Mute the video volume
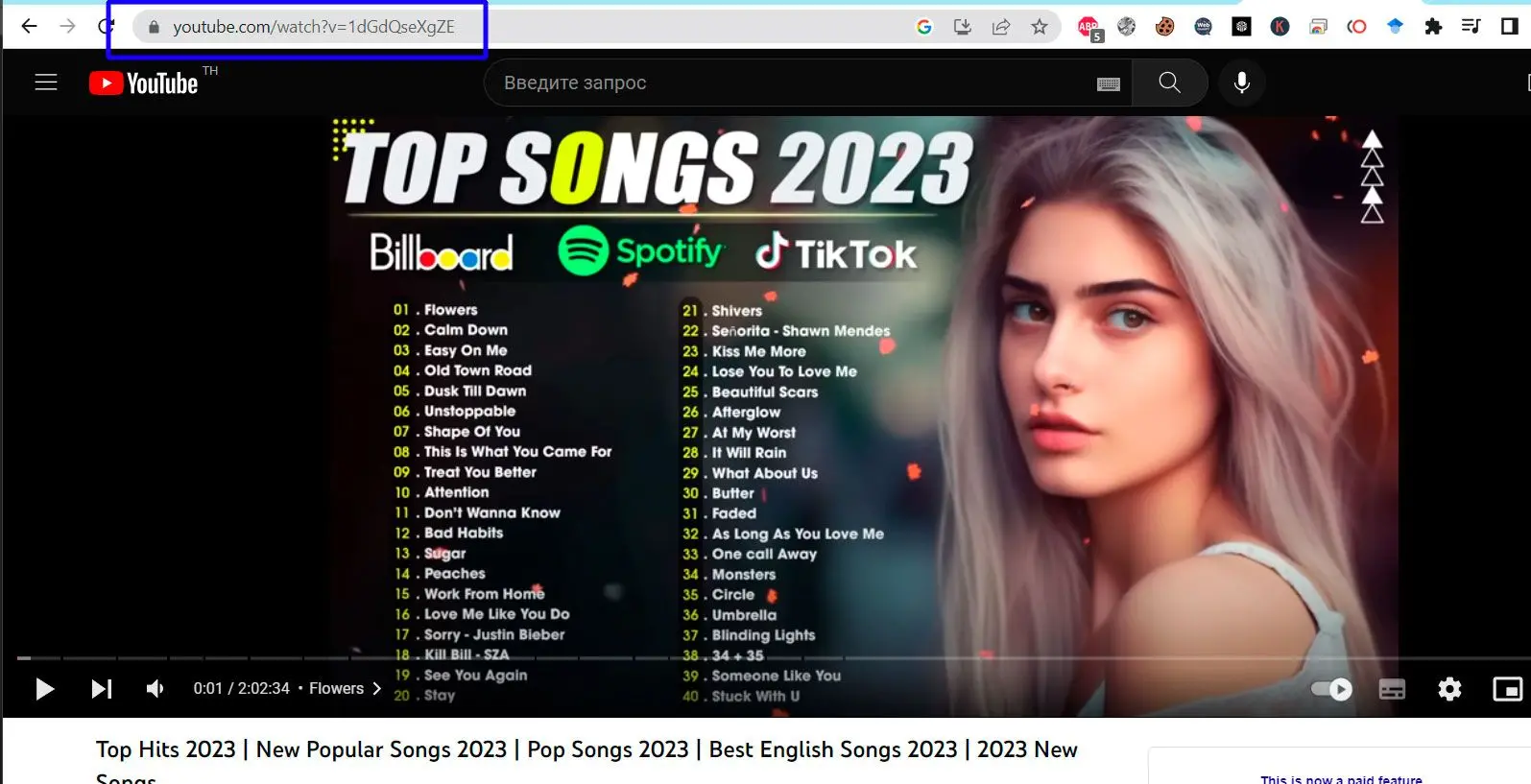The width and height of the screenshot is (1531, 784). (155, 689)
